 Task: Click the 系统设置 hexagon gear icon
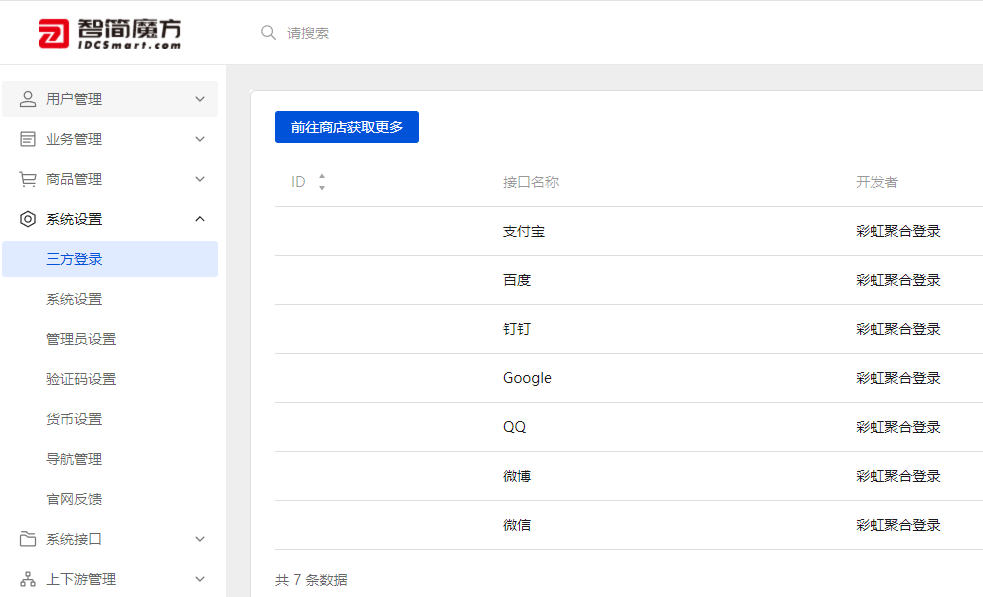point(28,219)
